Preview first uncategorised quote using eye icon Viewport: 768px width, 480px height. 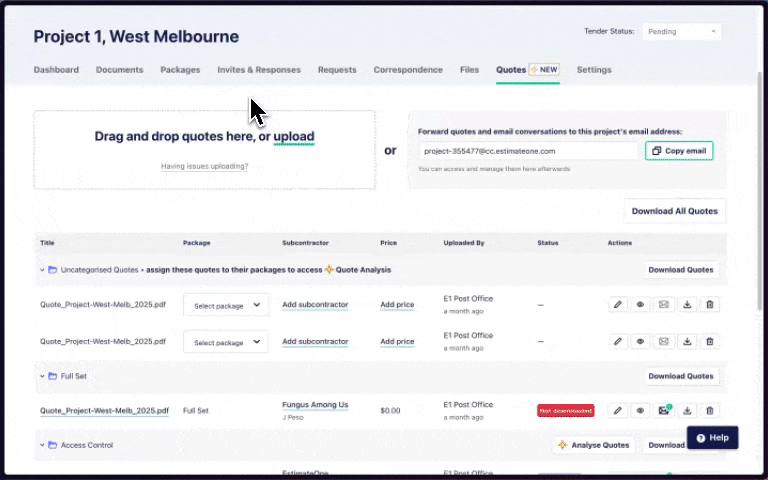click(641, 305)
